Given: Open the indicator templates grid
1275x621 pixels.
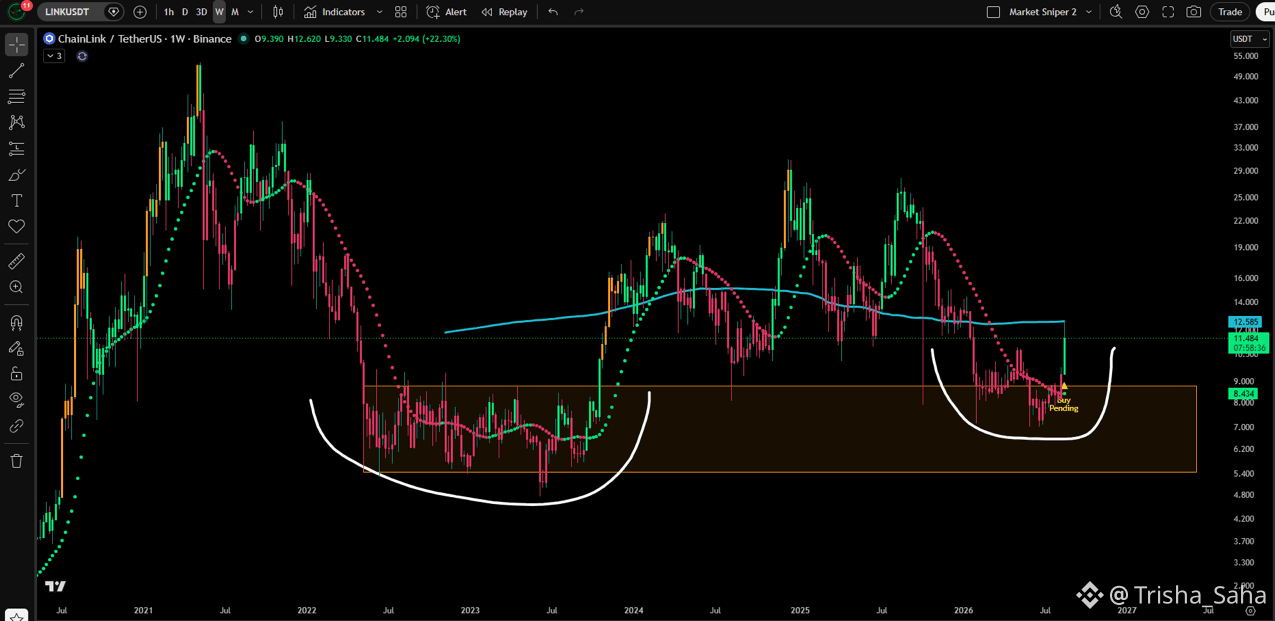Looking at the screenshot, I should 401,12.
